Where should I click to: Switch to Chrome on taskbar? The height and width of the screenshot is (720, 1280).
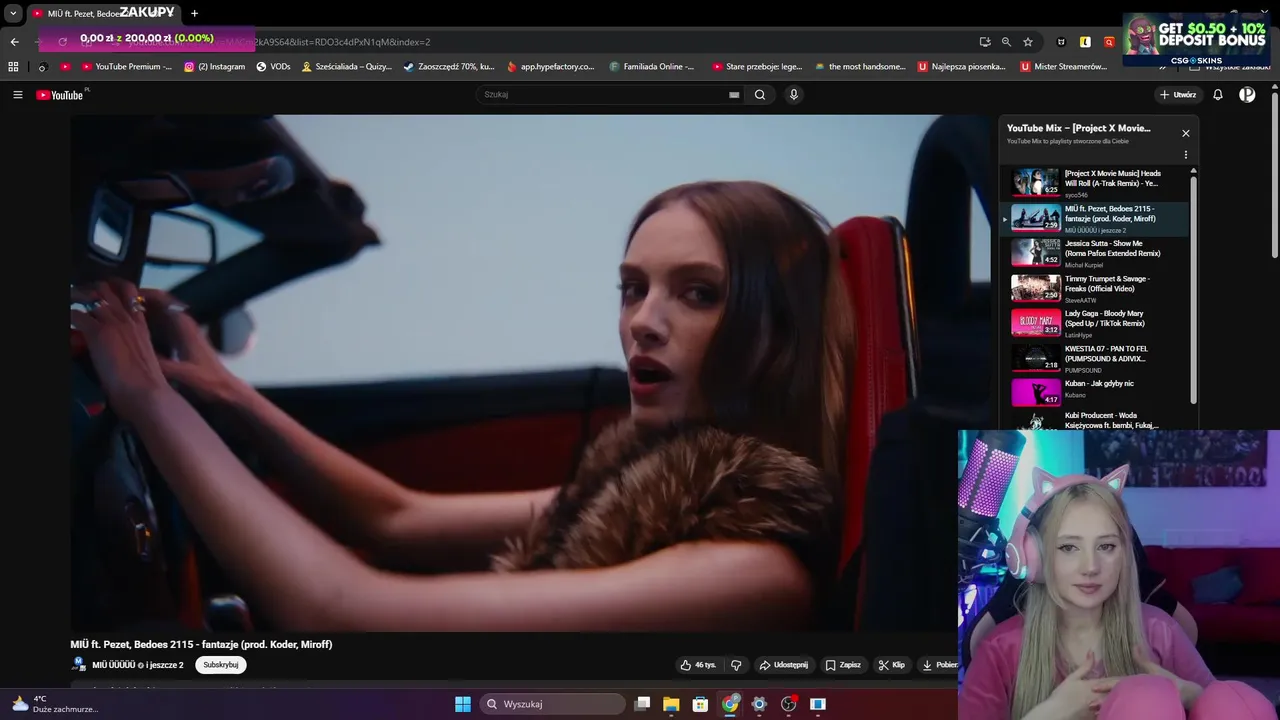[x=730, y=704]
